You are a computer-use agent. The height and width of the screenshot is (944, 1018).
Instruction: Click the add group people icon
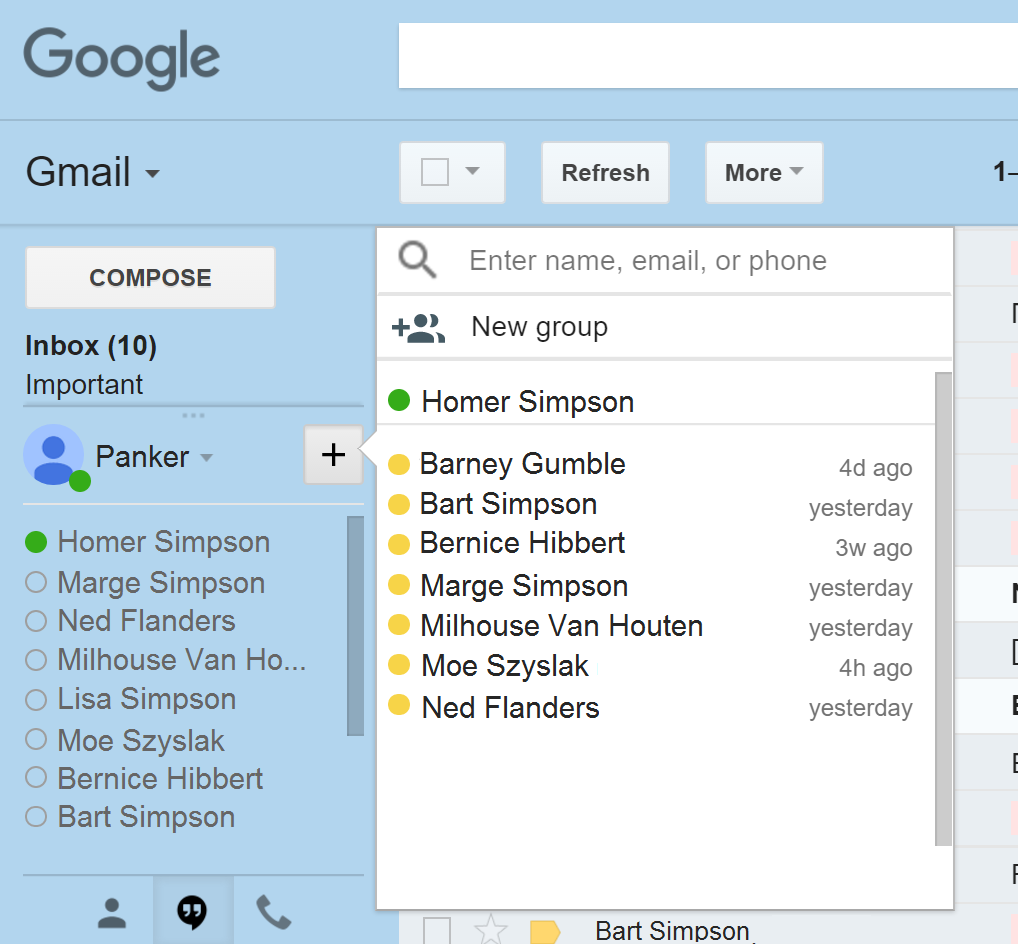coord(419,328)
